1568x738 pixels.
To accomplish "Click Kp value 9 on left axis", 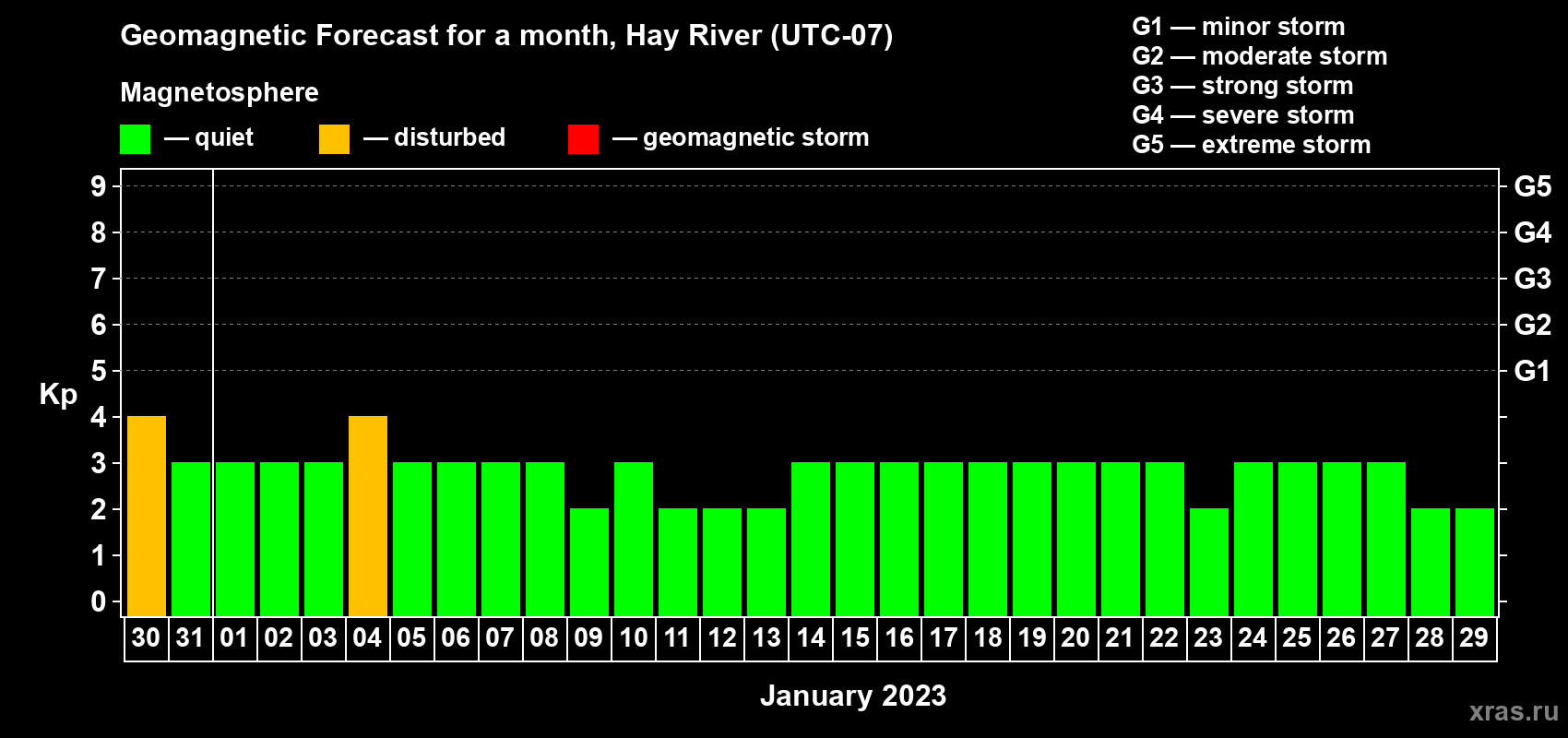I will pos(99,186).
